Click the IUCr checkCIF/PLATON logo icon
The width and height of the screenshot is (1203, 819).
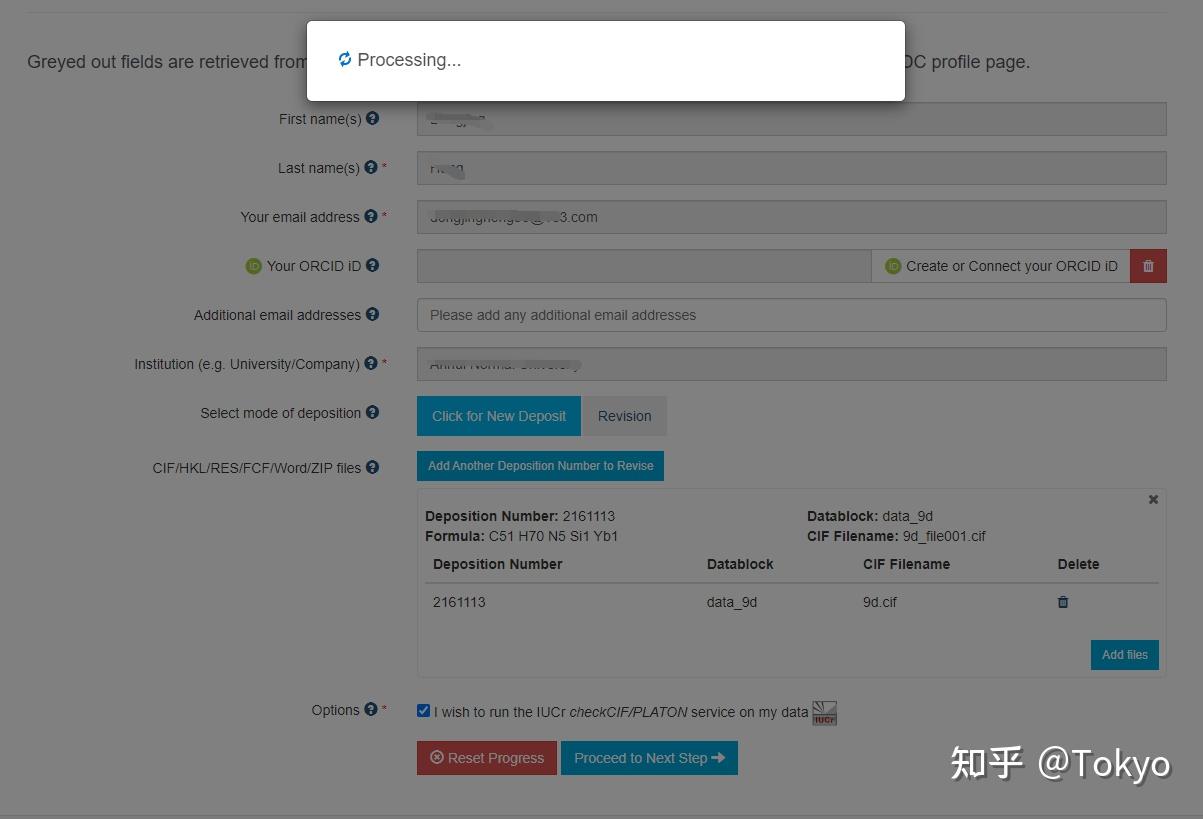point(824,712)
